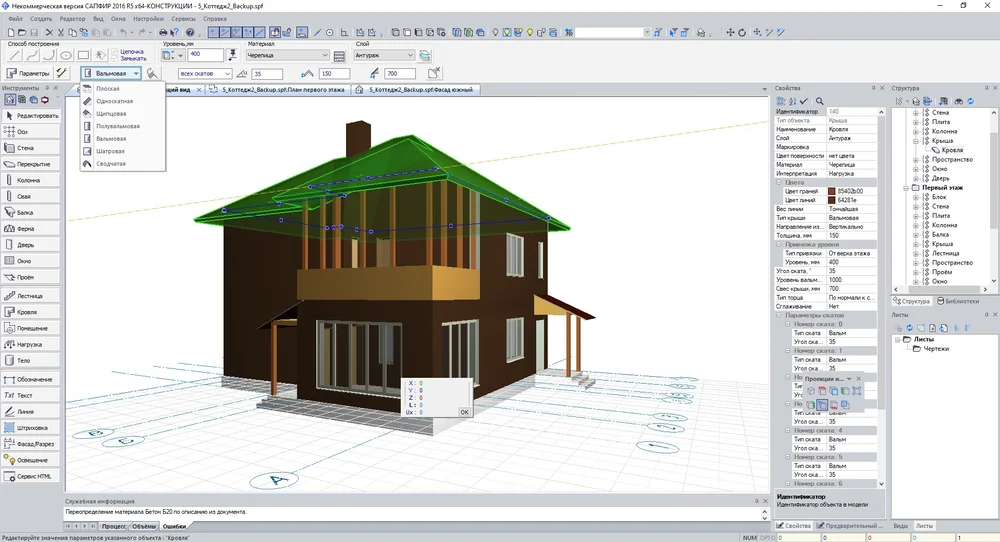Collapse the Привязка уровня property group
This screenshot has height=542, width=1000.
click(x=779, y=244)
